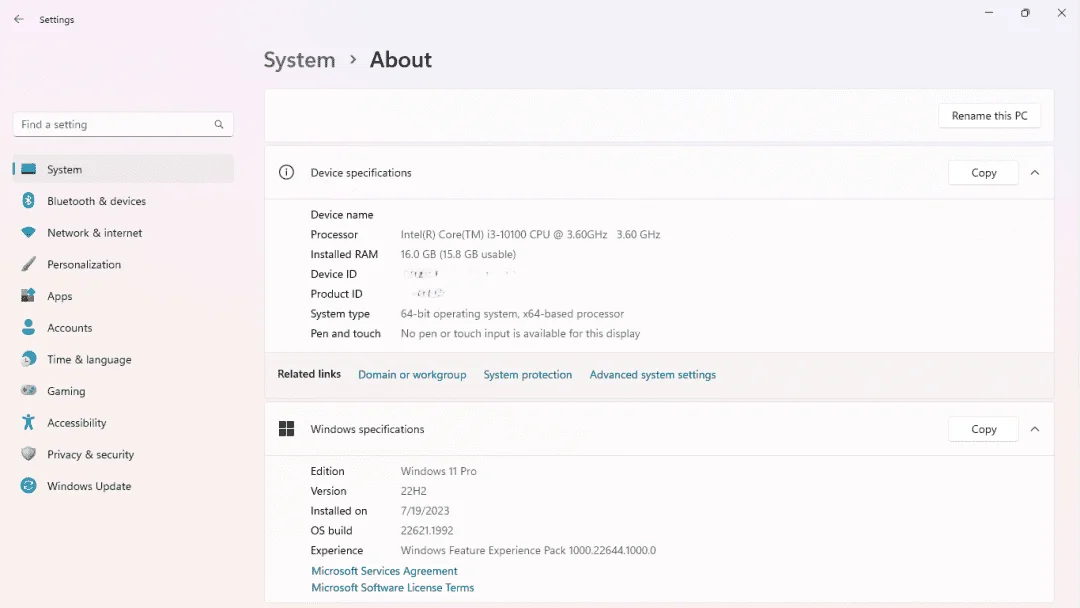Click the 7/19/2023 installed date
Viewport: 1080px width, 608px height.
(424, 511)
